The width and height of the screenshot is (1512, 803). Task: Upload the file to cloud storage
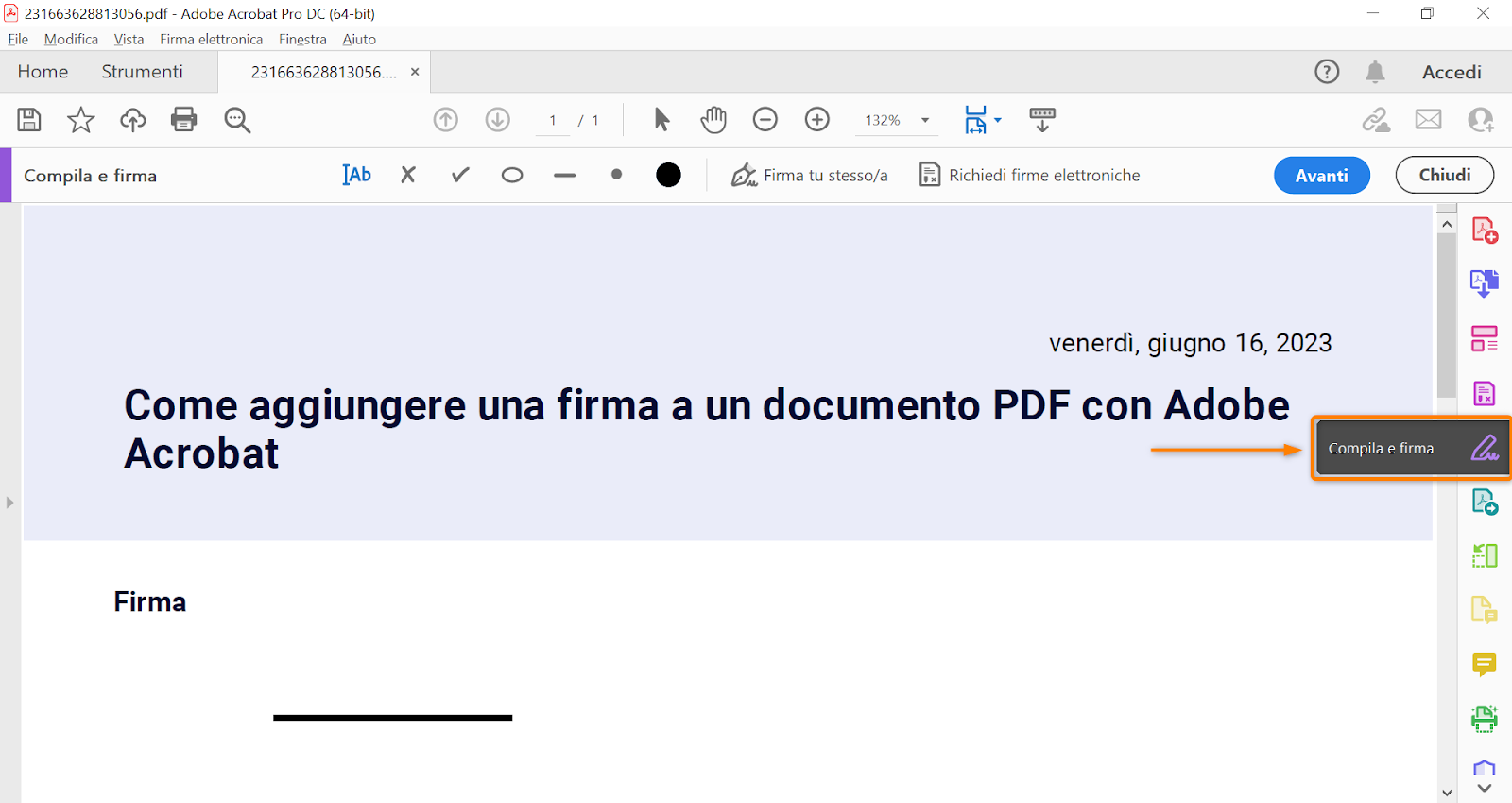[x=133, y=120]
